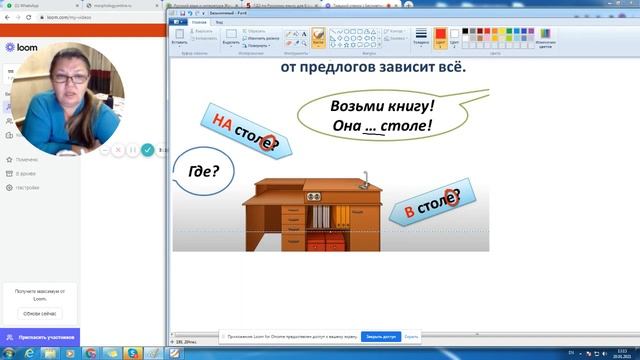Expand the Brushes dropdown arrow
Image resolution: width=640 pixels, height=360 pixels.
[318, 46]
